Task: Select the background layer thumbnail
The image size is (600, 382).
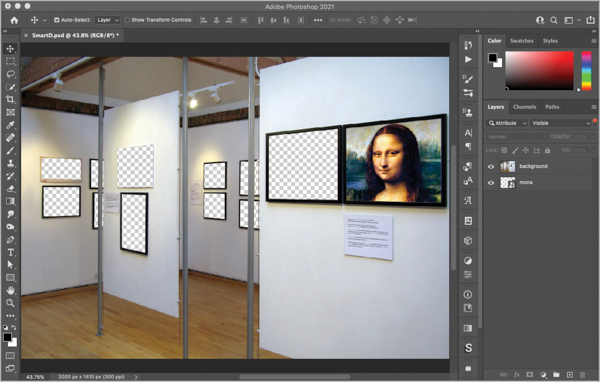Action: [508, 167]
